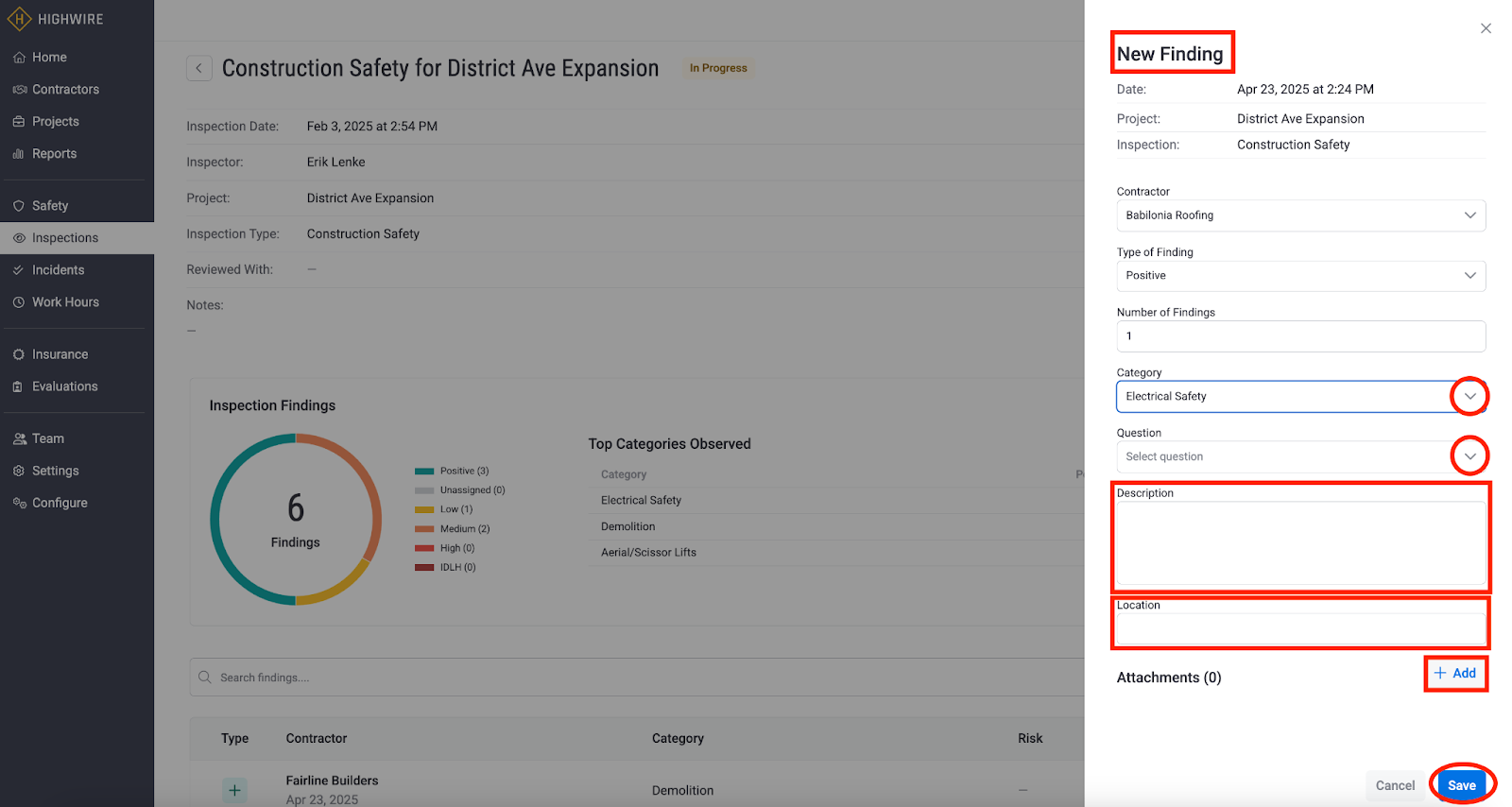Click the Medium orange legend swatch
Screen dimensions: 1512x807
[424, 529]
